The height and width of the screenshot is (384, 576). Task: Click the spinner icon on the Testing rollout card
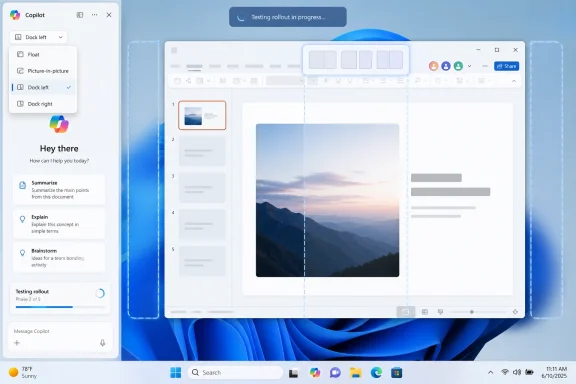click(100, 293)
